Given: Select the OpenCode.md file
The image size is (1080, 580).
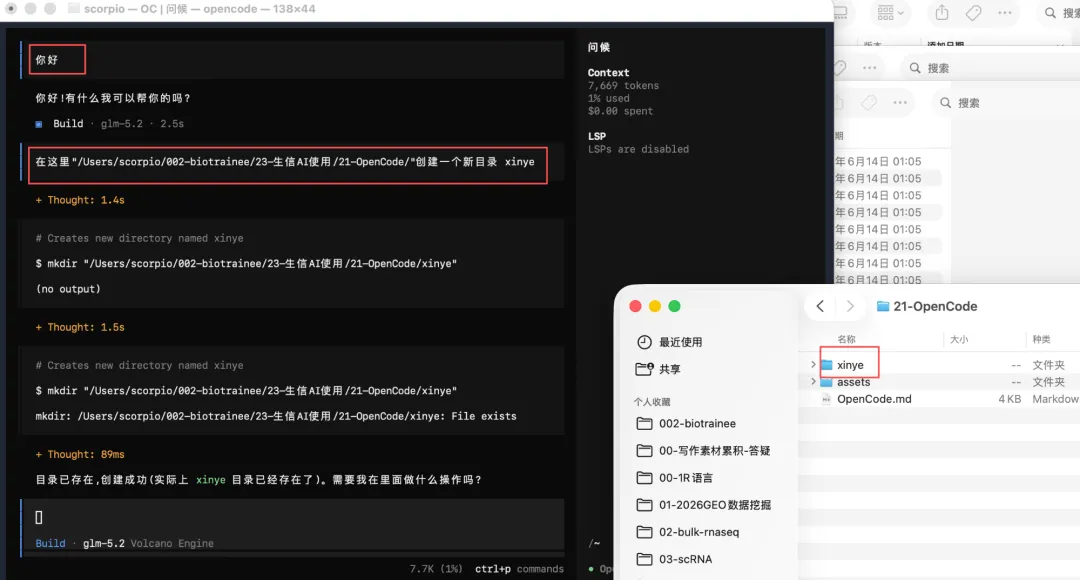Looking at the screenshot, I should (874, 399).
